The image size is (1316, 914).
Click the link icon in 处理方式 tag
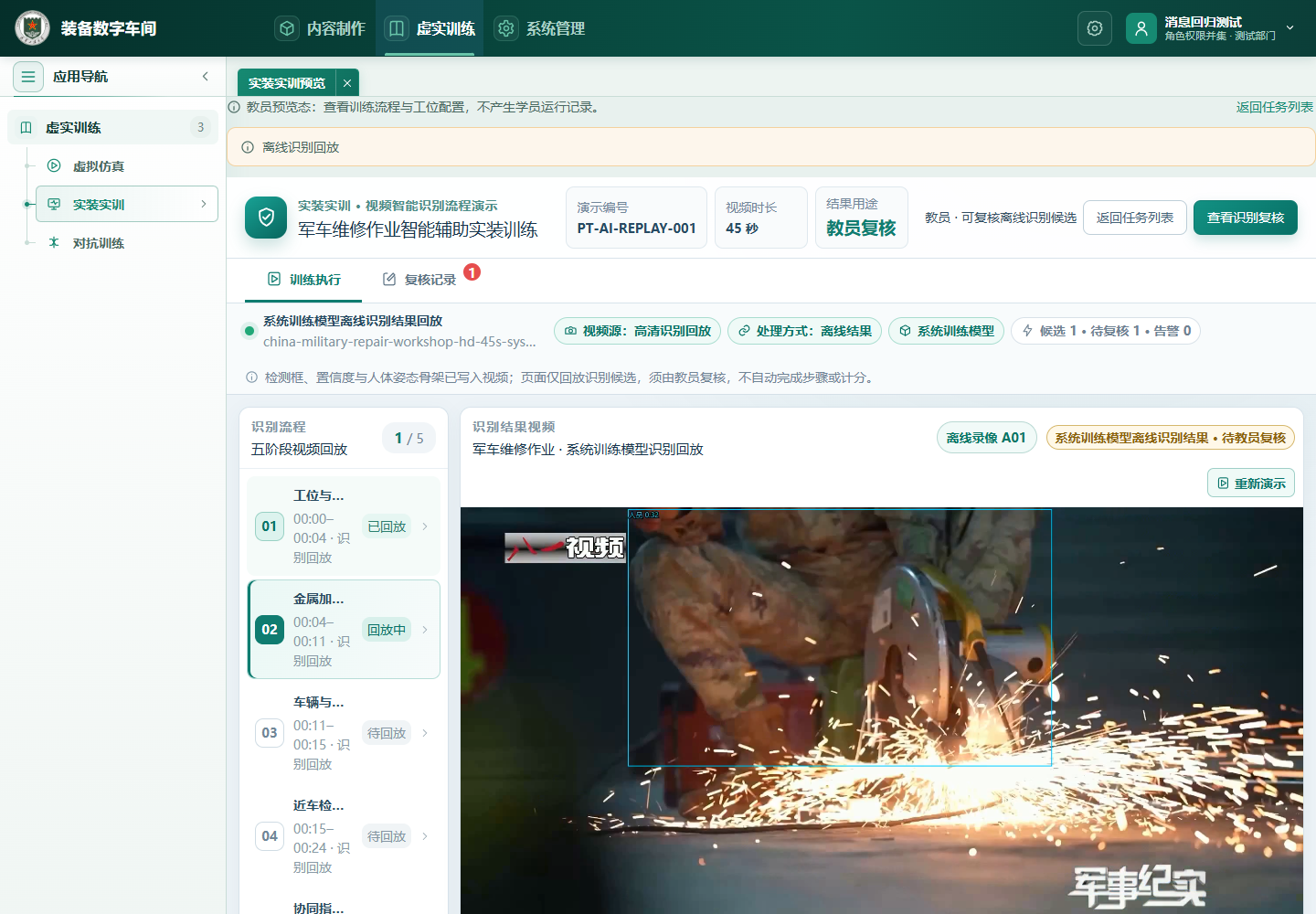[744, 331]
